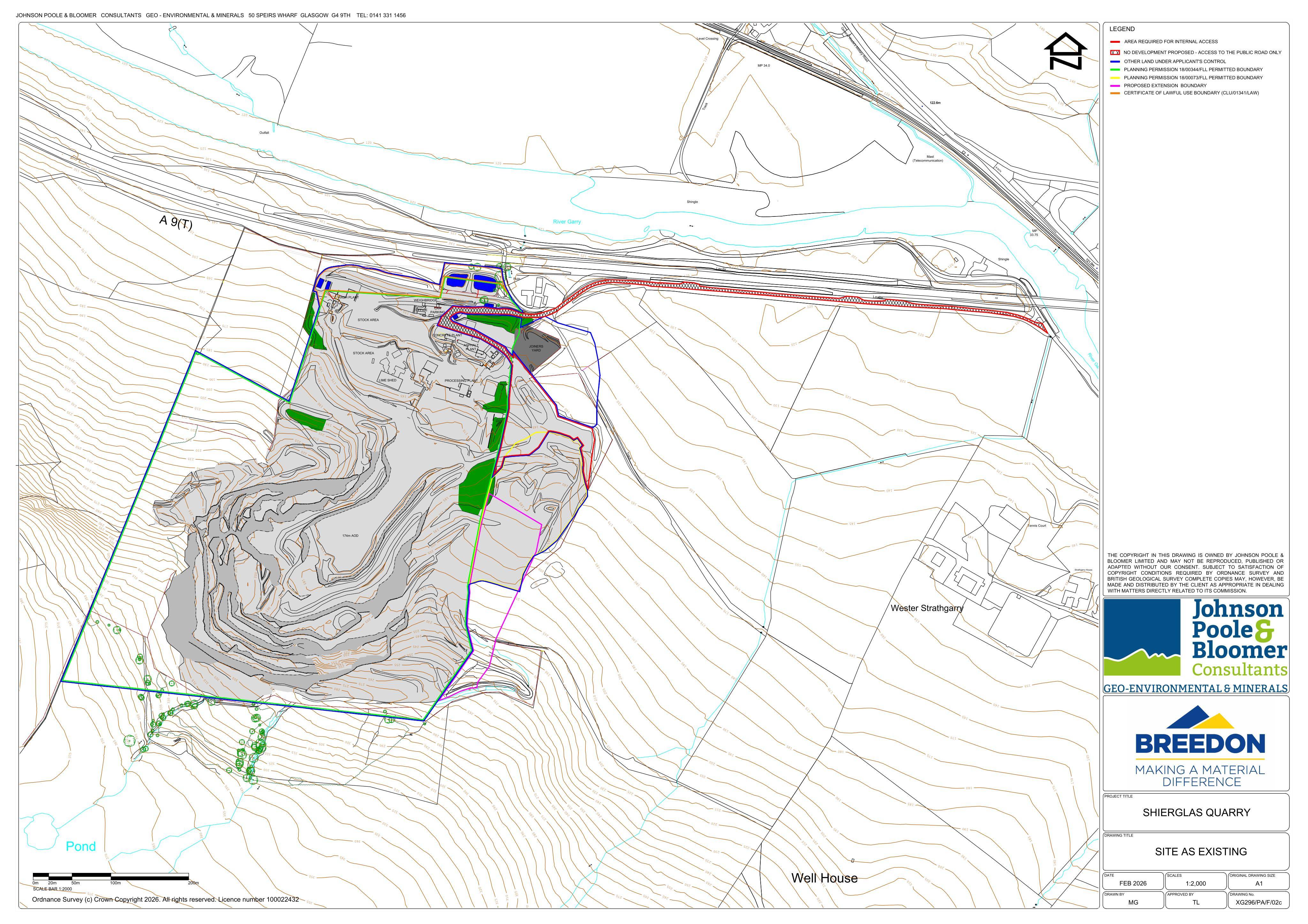Click the '1:2,000' scale value
The height and width of the screenshot is (924, 1308).
[x=1196, y=883]
